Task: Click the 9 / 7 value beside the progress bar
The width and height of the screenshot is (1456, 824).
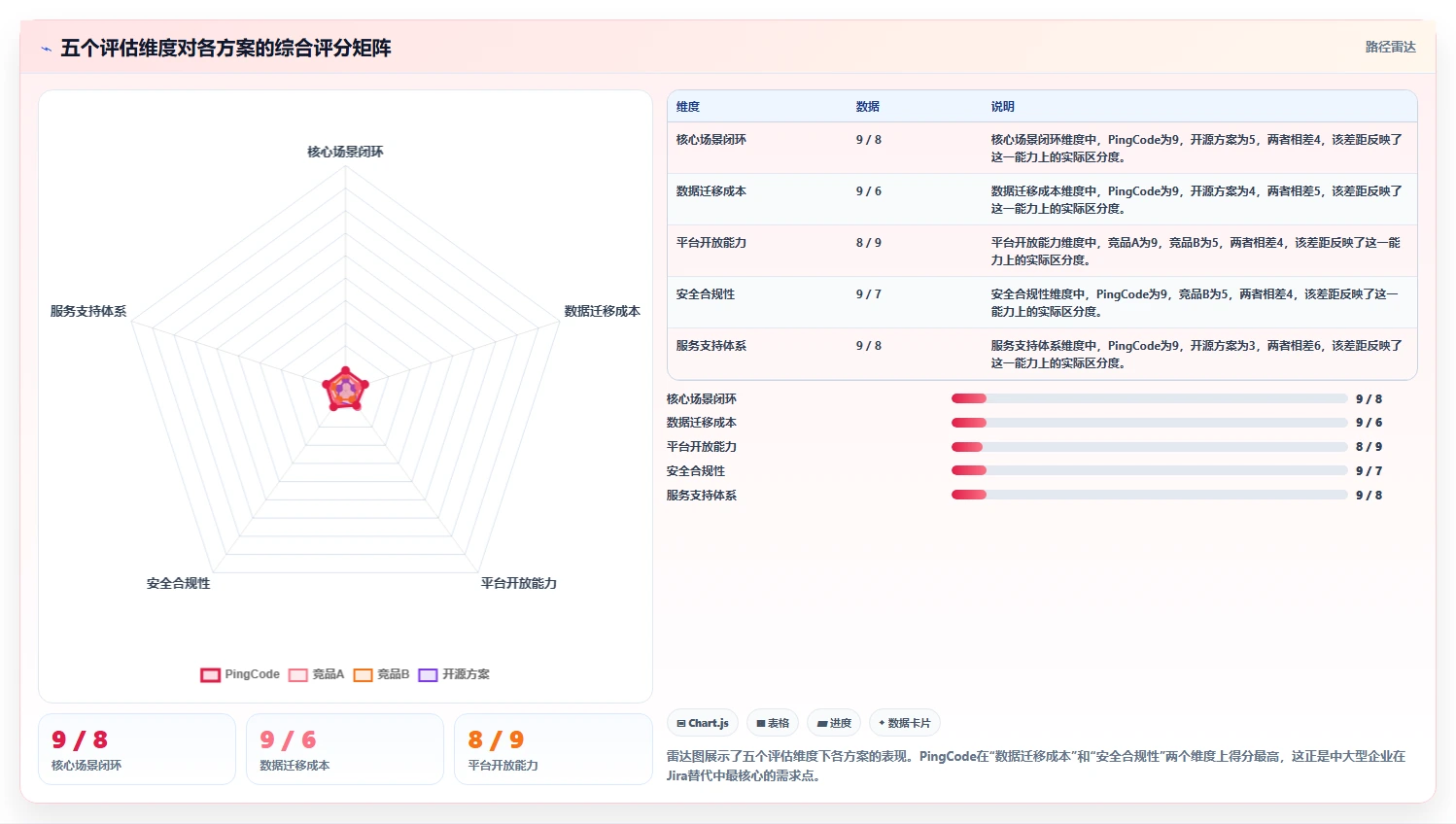Action: 1369,471
